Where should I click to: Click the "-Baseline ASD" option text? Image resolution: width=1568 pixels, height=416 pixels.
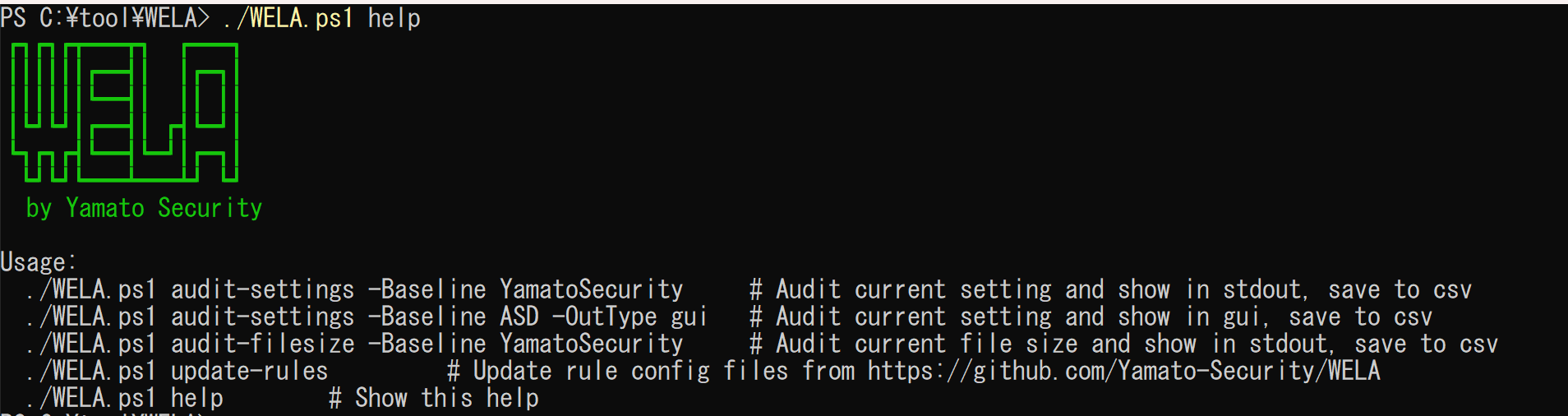[x=453, y=317]
